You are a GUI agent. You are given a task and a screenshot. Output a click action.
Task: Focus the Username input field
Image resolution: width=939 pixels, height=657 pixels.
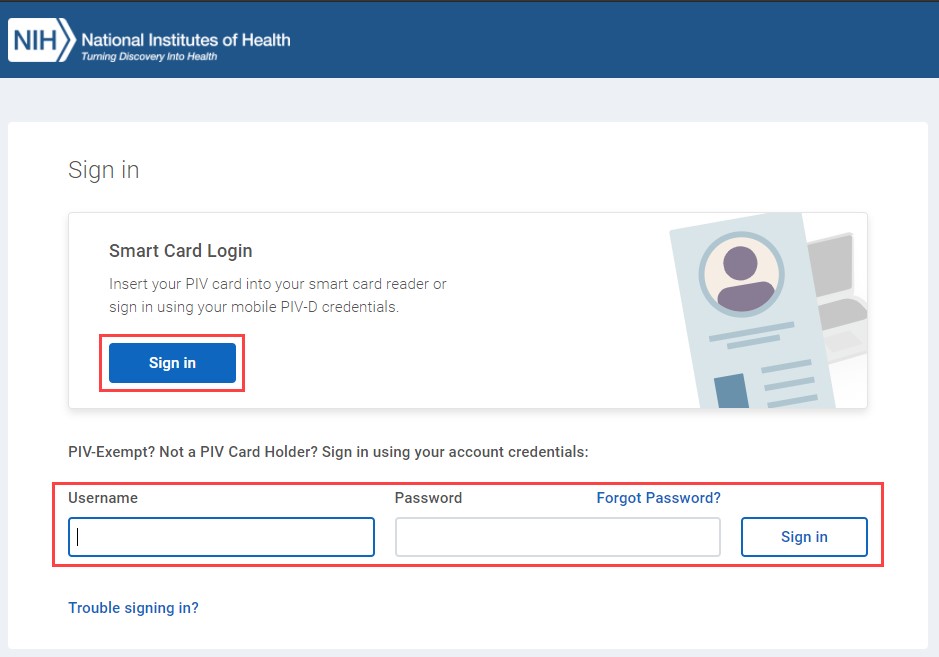click(x=221, y=537)
